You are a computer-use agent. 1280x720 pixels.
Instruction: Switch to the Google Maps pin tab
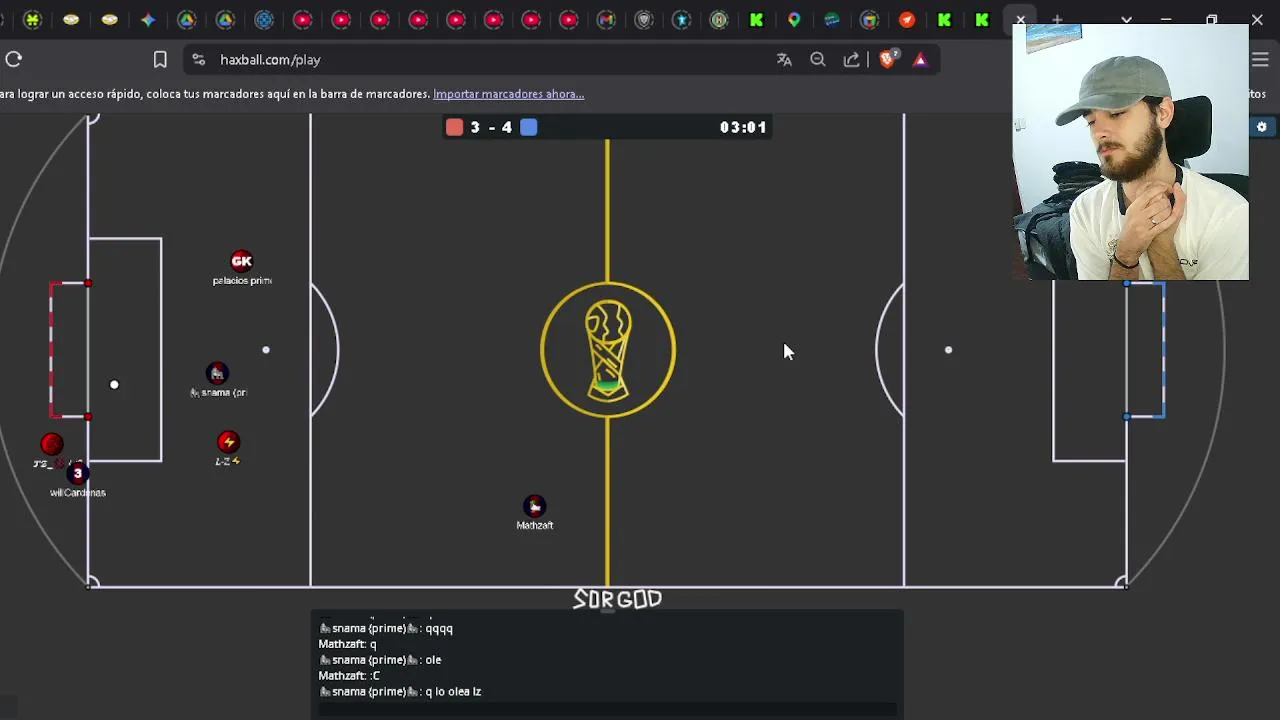coord(794,20)
